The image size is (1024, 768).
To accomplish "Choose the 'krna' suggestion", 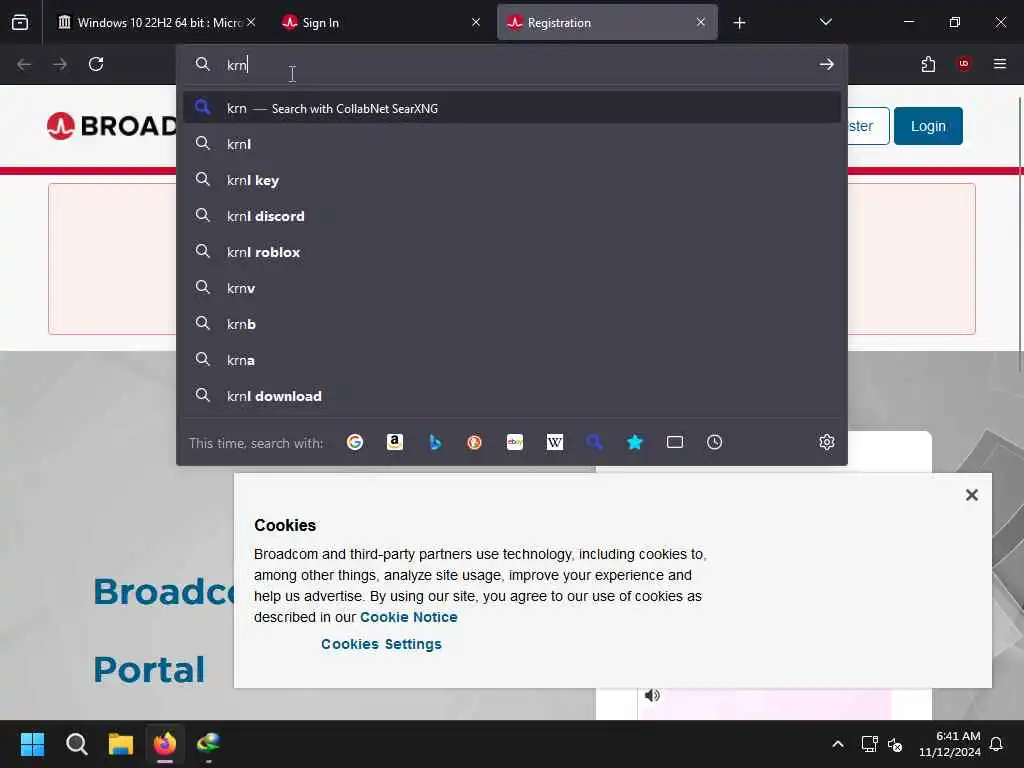I will (x=512, y=360).
